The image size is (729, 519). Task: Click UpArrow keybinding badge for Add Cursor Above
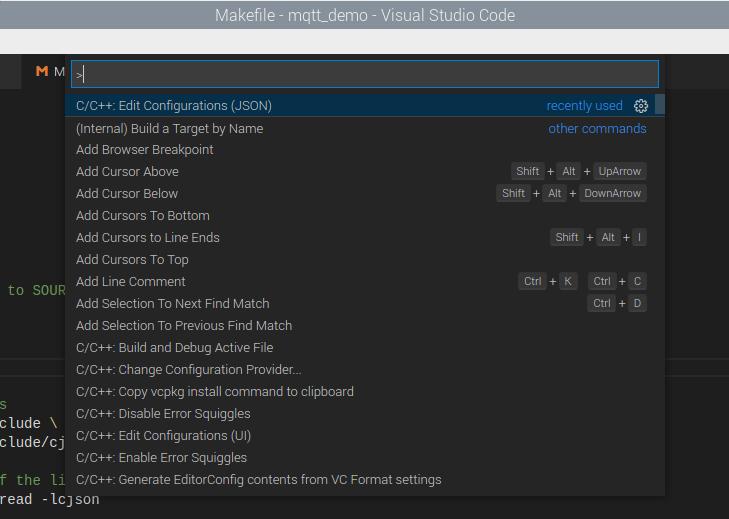620,171
